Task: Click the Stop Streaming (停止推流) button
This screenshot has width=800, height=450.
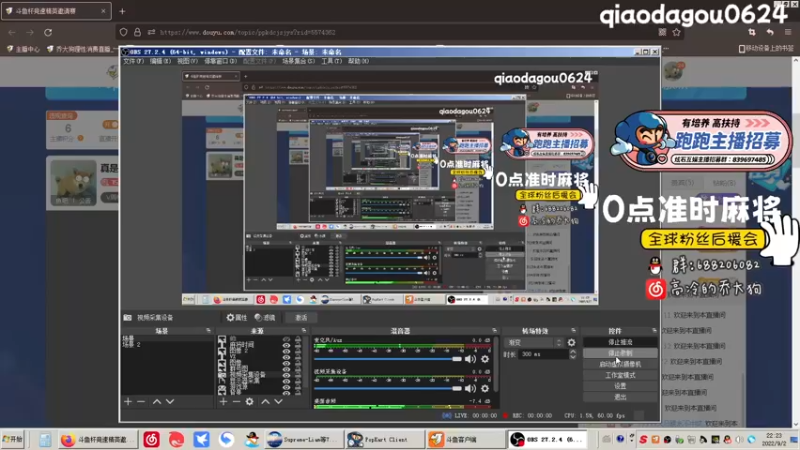Action: [620, 342]
